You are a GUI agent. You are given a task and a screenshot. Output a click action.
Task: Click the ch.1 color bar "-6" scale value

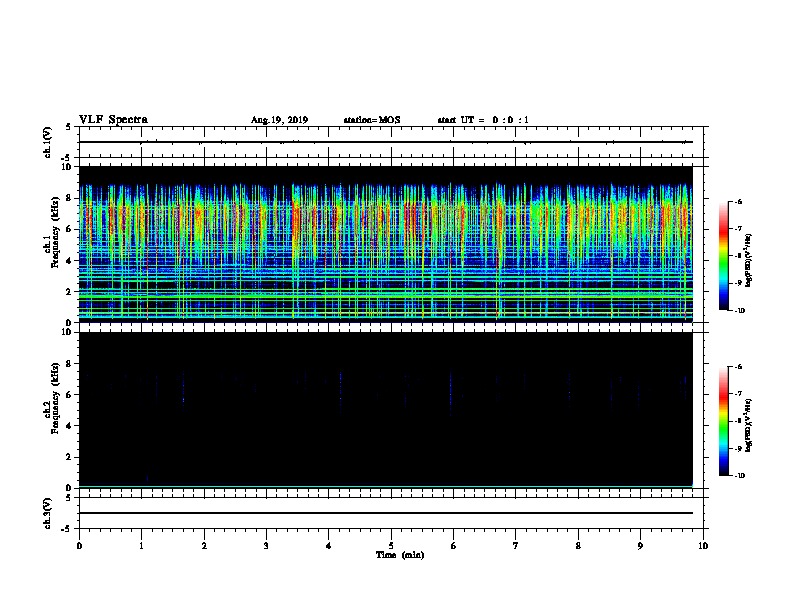click(738, 201)
